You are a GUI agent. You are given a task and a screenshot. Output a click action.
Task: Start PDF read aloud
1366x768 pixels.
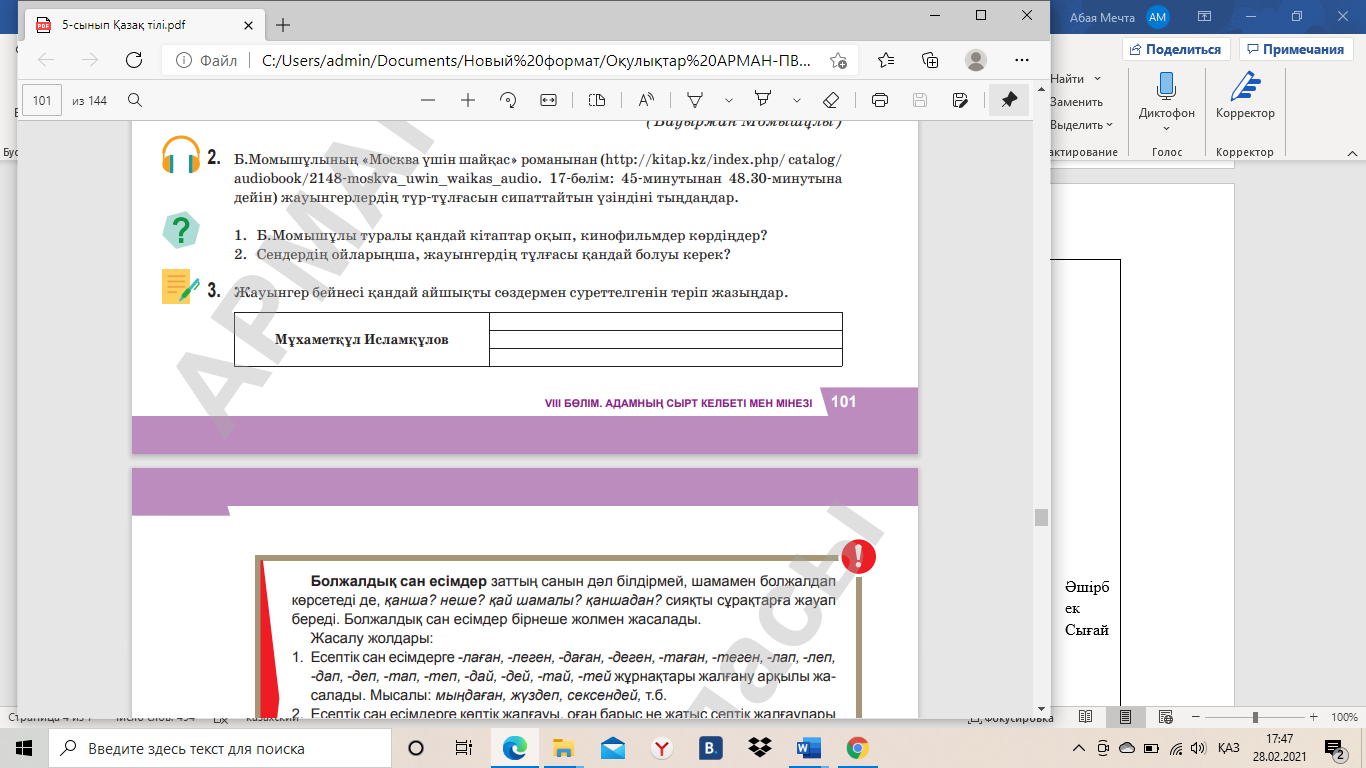(646, 100)
